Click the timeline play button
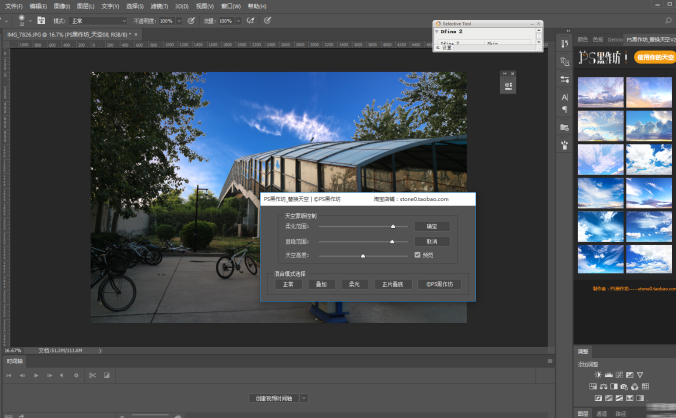The width and height of the screenshot is (676, 418). [36, 375]
